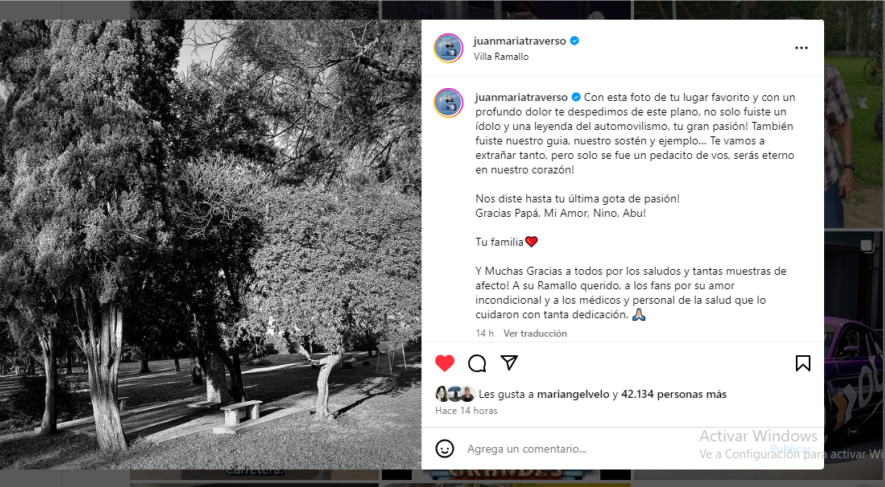Open the Villa Ramallo location link
The image size is (885, 487).
pyautogui.click(x=501, y=56)
